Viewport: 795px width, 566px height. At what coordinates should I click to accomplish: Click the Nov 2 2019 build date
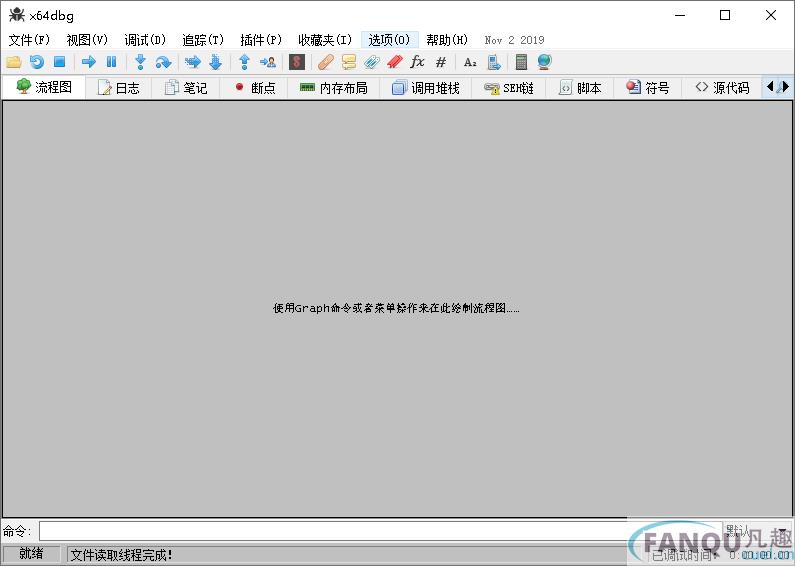point(514,40)
